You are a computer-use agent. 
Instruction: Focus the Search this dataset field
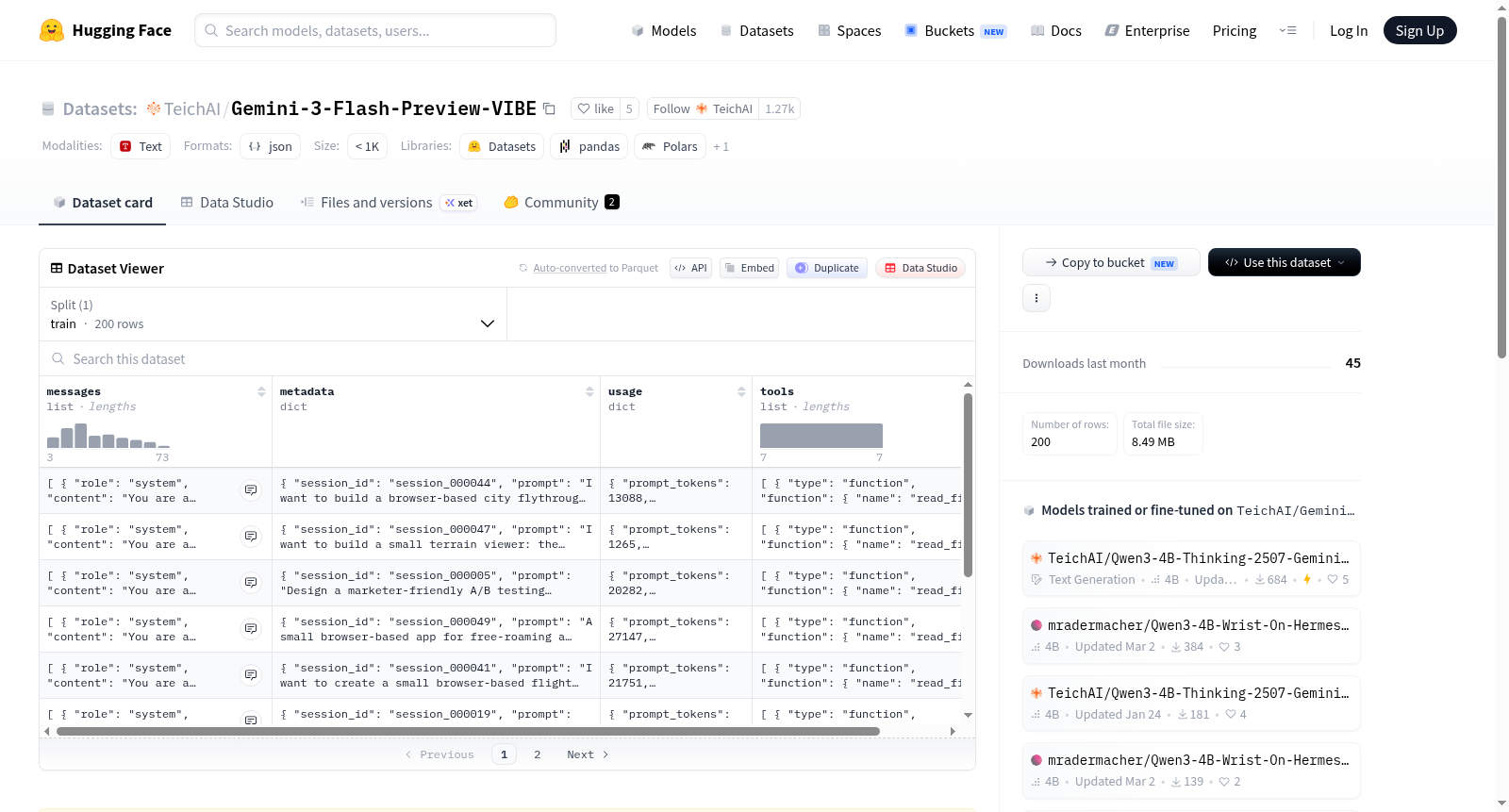(507, 358)
